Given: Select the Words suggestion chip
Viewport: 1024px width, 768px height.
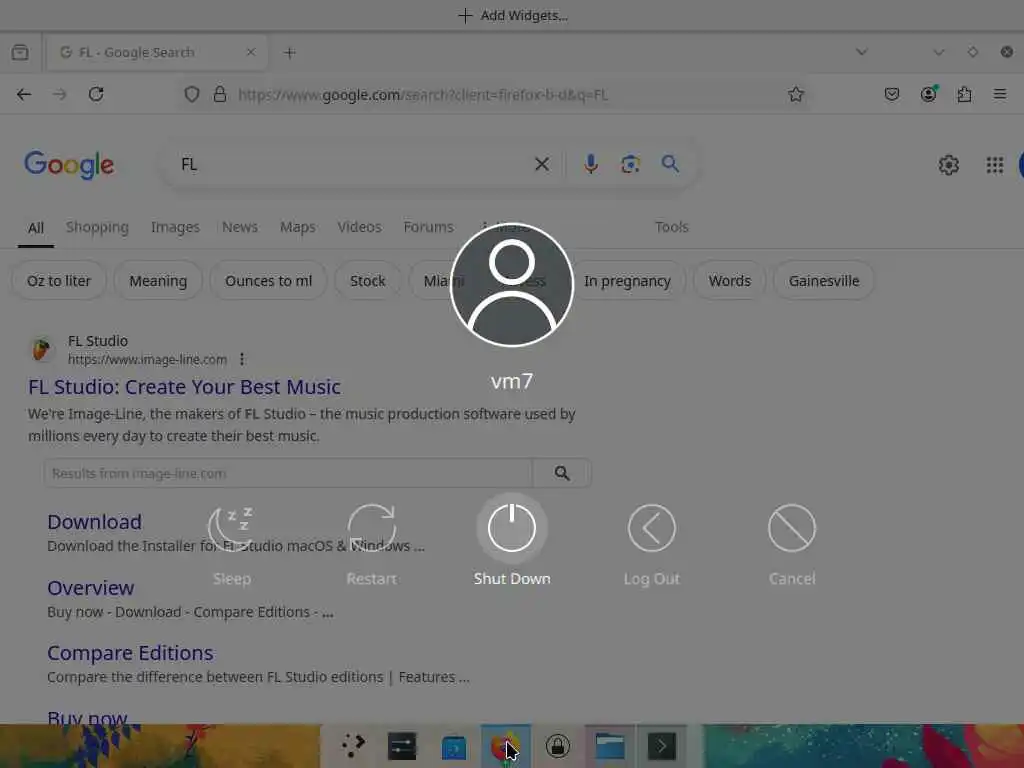Looking at the screenshot, I should click(x=729, y=281).
